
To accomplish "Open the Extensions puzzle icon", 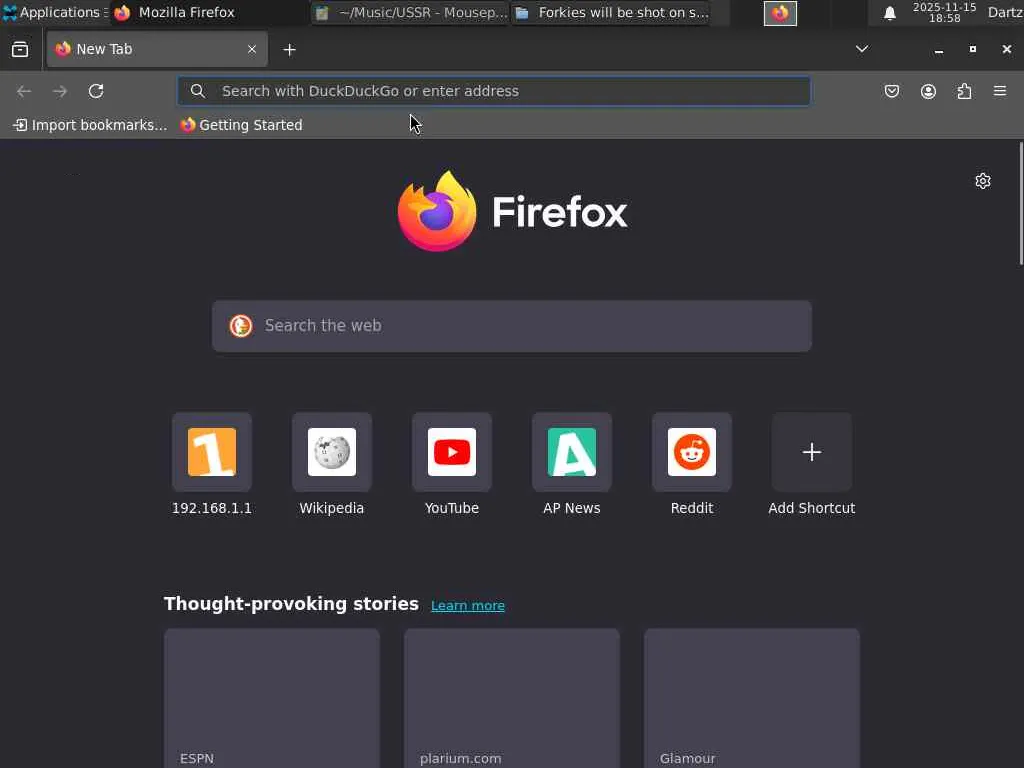I will click(x=964, y=91).
